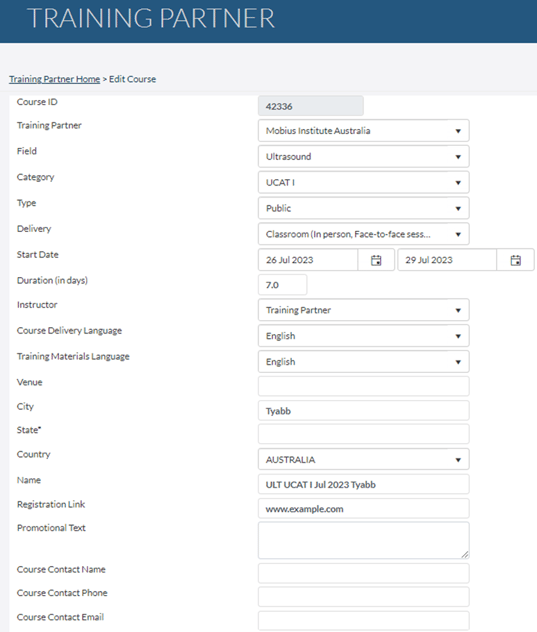The height and width of the screenshot is (632, 537).
Task: Open the Field dropdown showing Ultrasound
Action: pyautogui.click(x=364, y=156)
